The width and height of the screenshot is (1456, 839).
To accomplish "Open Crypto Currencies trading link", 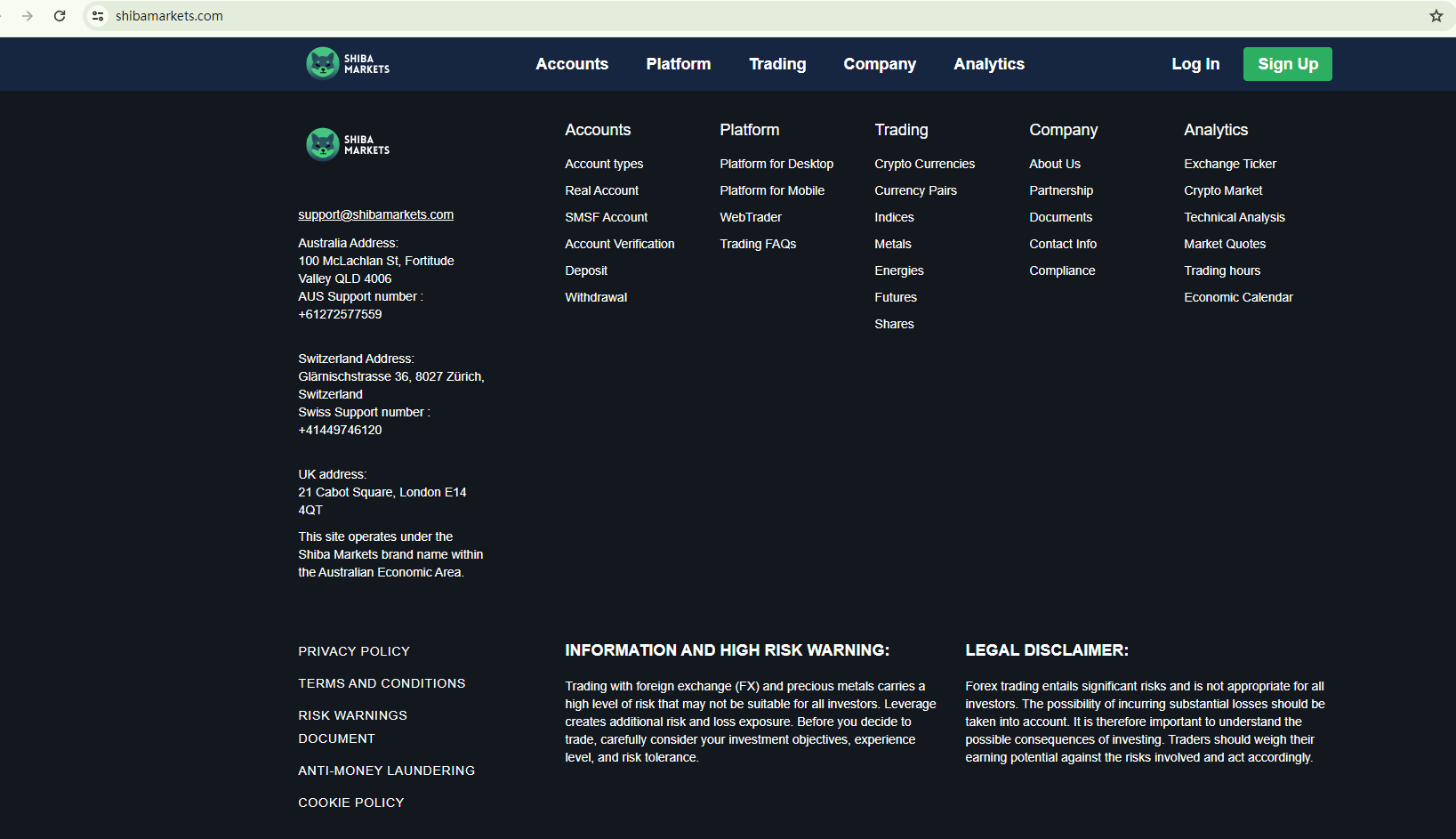I will point(924,164).
